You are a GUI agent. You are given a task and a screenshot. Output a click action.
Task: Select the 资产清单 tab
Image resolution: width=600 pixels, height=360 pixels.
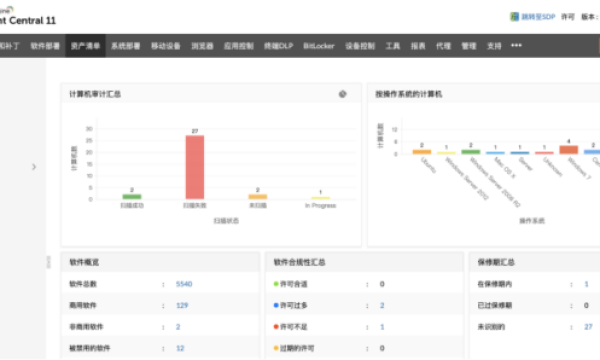click(85, 46)
